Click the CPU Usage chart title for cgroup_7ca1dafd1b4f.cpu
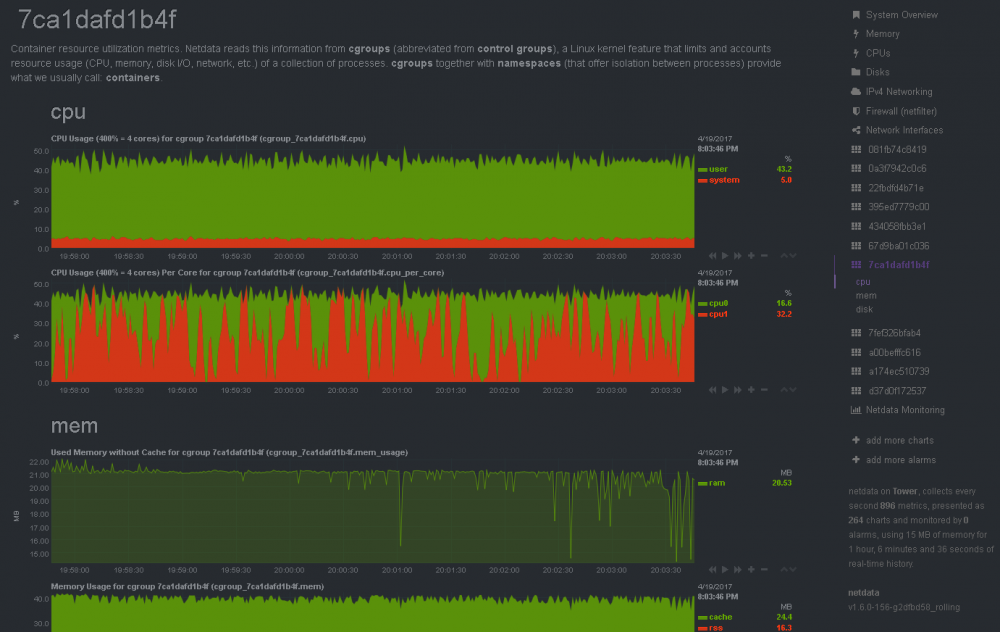This screenshot has width=1000, height=632. tap(208, 138)
